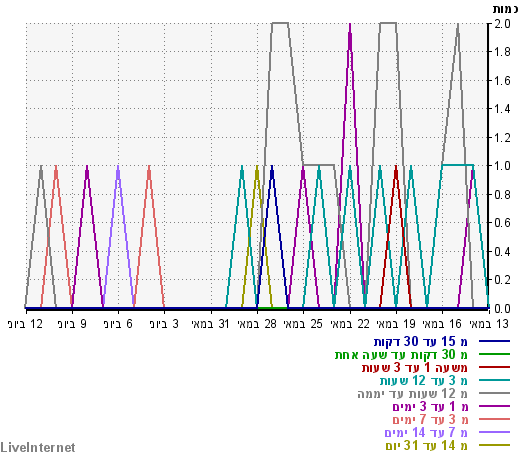The width and height of the screenshot is (520, 457).
Task: Select legend label 'מ 1 עד 3 ימים'
Action: (430, 406)
